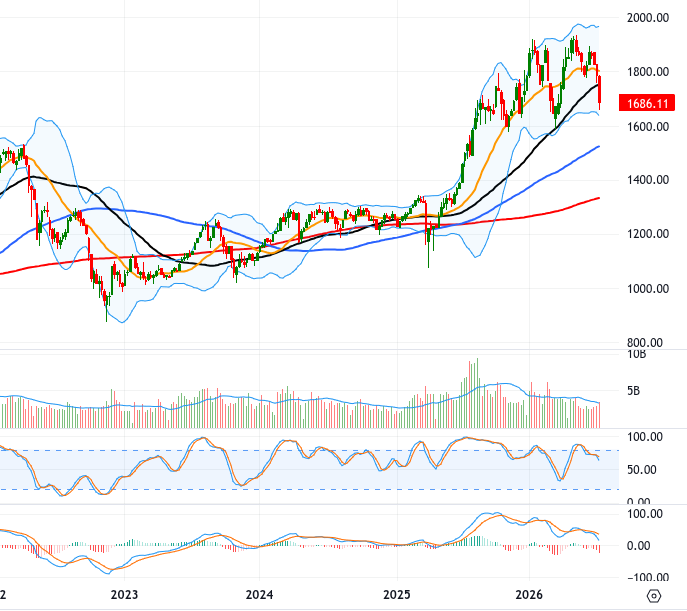Viewport: 687px width, 611px height.
Task: Select the 2023 time axis label
Action: click(x=124, y=595)
